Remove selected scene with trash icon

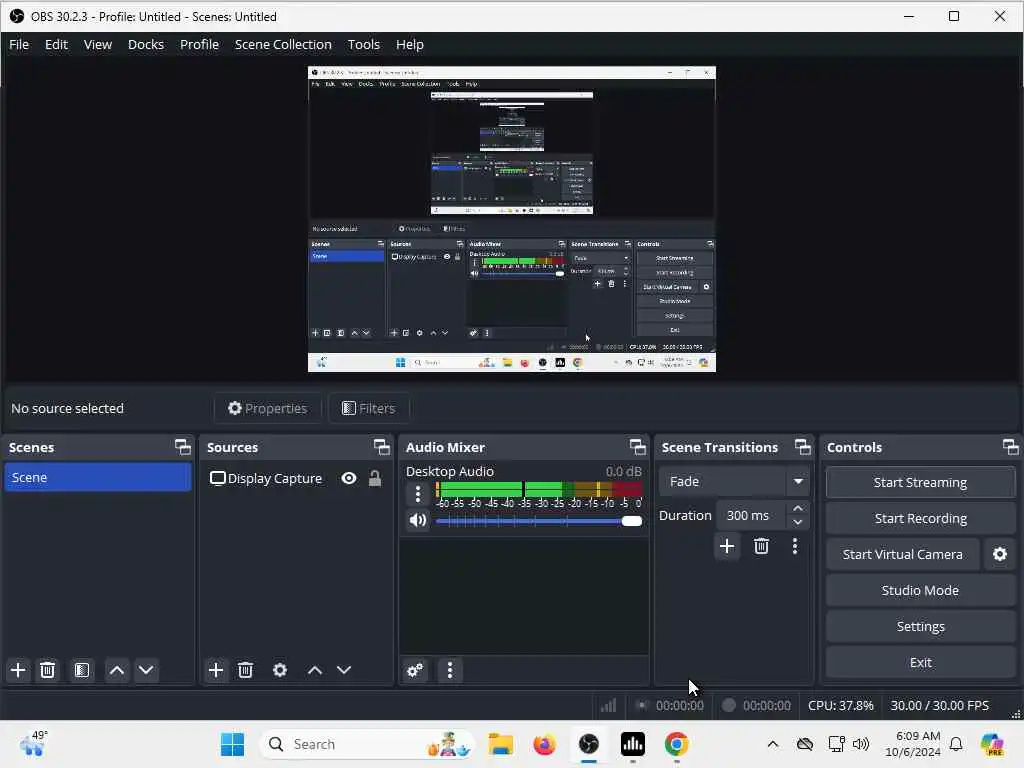click(48, 670)
